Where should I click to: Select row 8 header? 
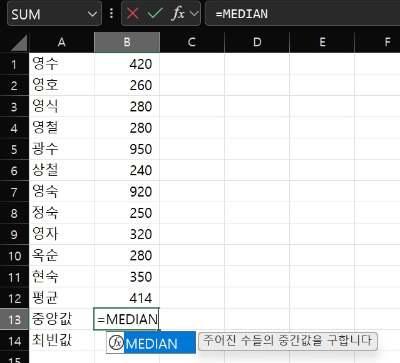point(14,213)
